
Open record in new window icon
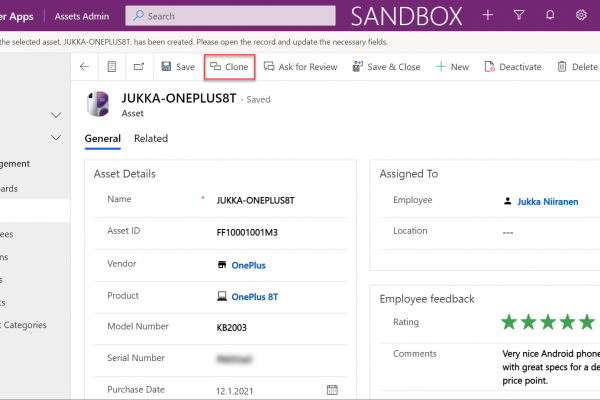coord(139,67)
